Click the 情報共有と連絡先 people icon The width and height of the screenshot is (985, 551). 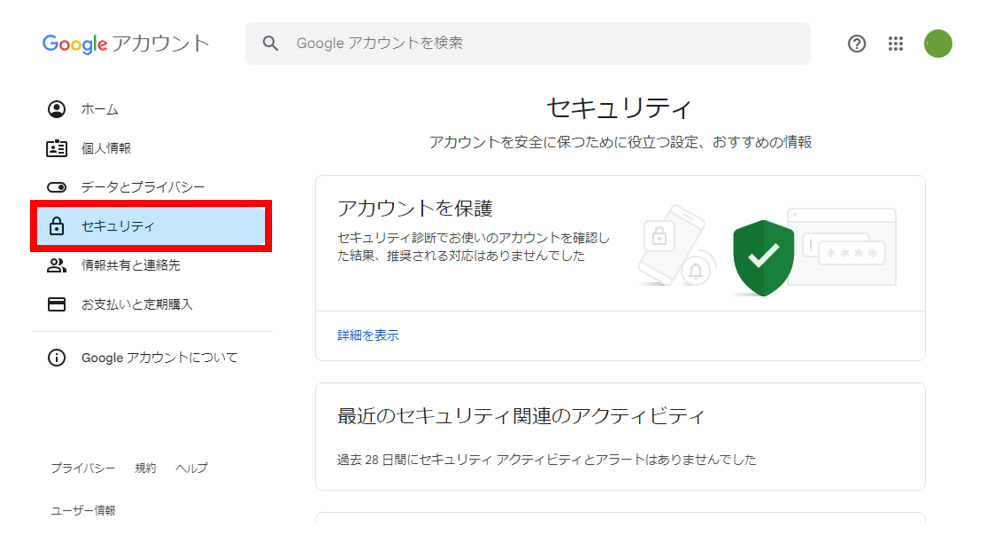point(57,265)
